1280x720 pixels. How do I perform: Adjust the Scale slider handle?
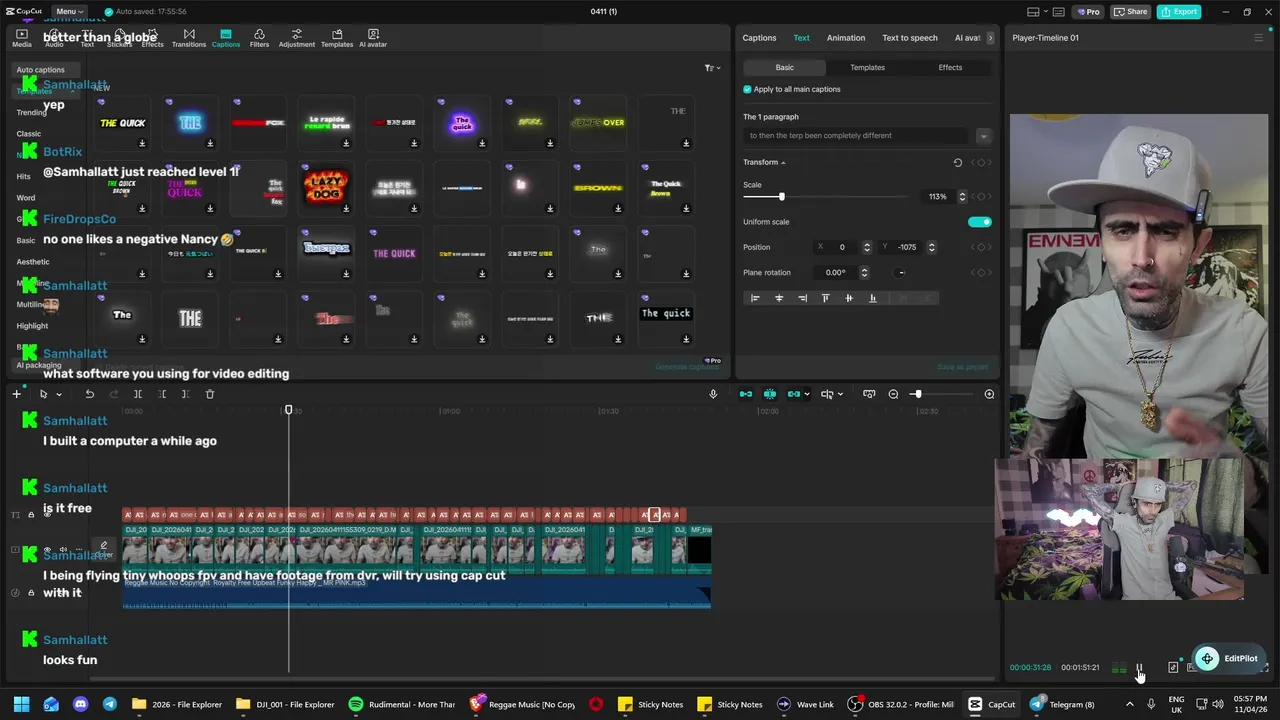[x=782, y=197]
